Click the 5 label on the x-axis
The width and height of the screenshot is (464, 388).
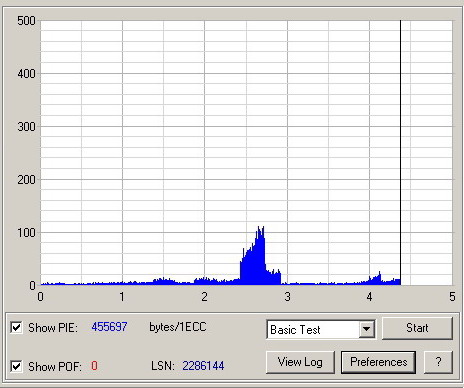[452, 297]
